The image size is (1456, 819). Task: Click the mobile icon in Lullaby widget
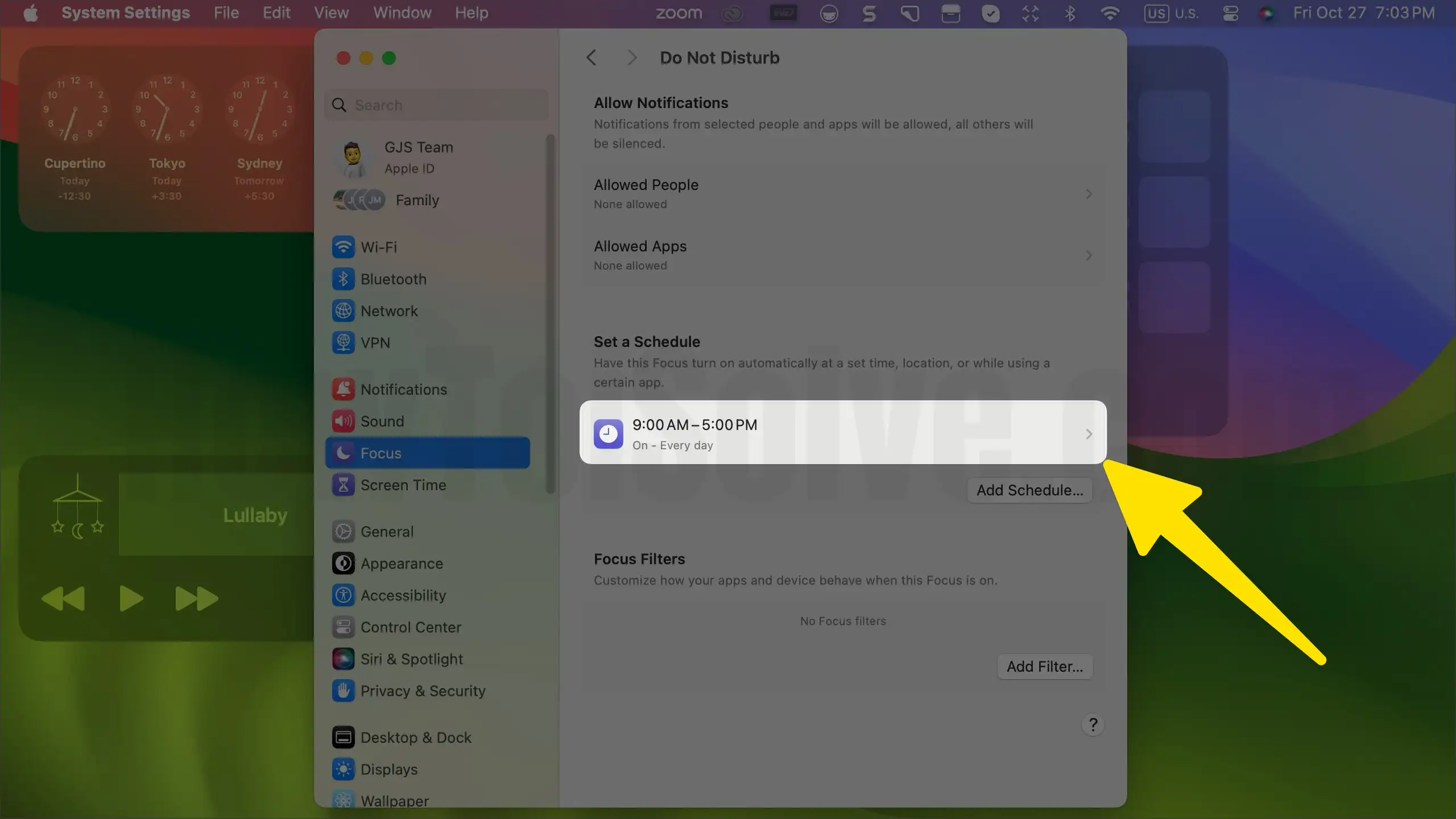77,506
